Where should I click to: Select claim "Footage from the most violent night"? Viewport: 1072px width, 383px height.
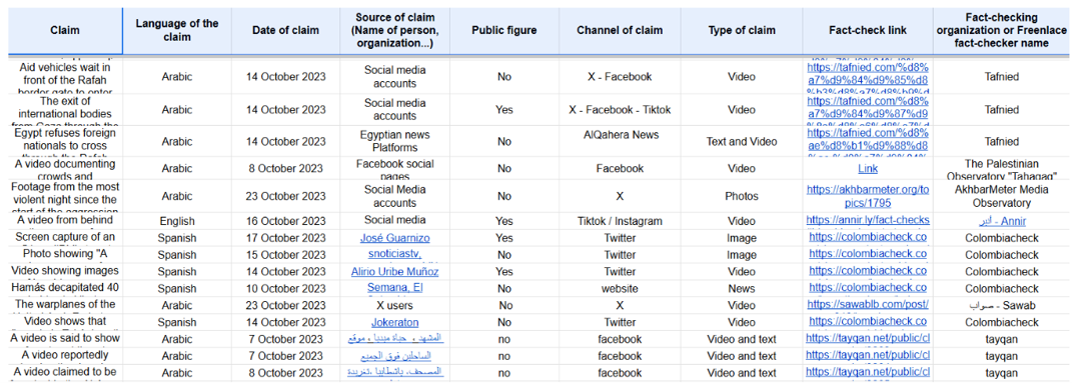tap(65, 196)
